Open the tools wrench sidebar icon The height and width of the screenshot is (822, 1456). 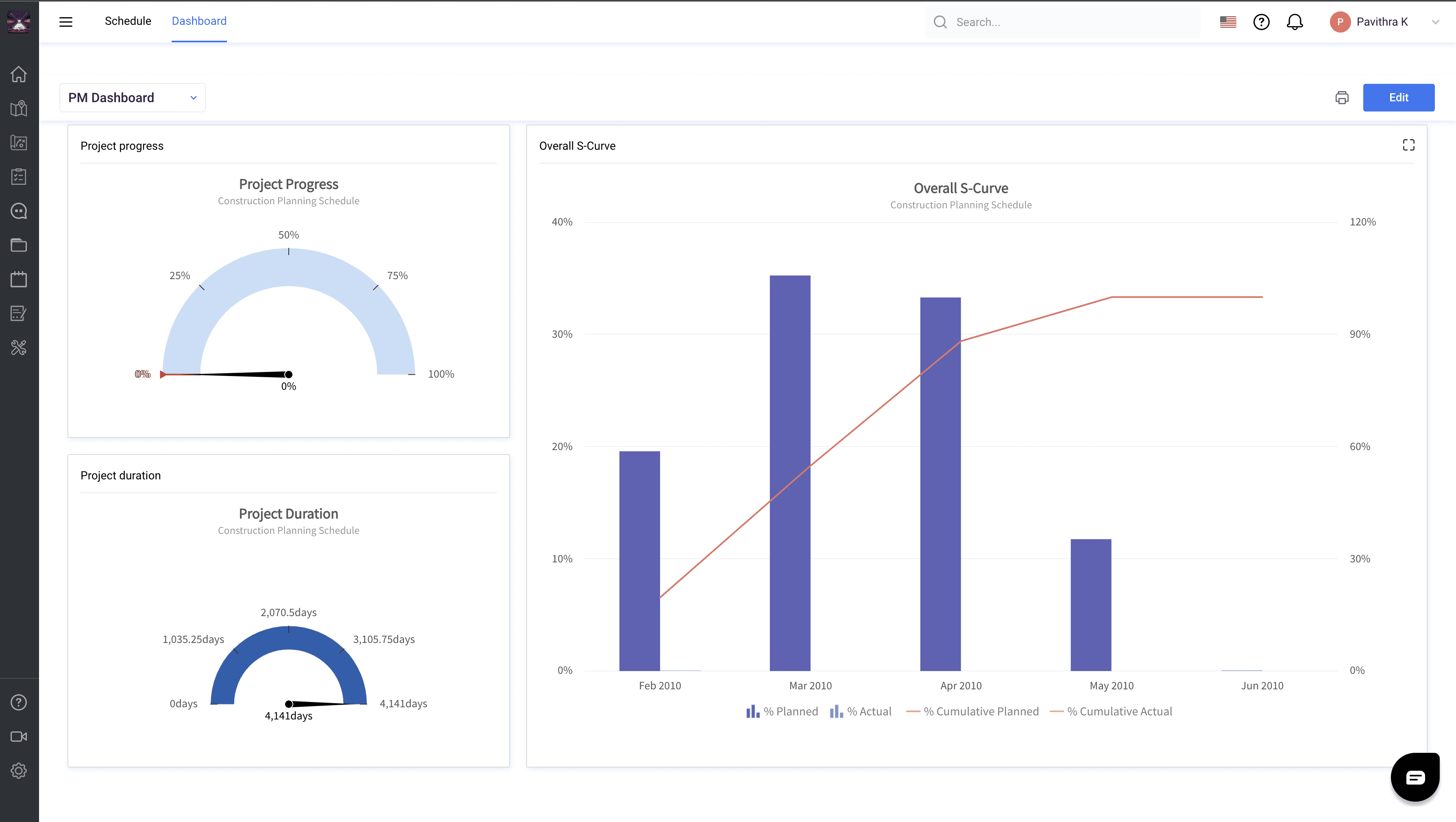pyautogui.click(x=19, y=348)
